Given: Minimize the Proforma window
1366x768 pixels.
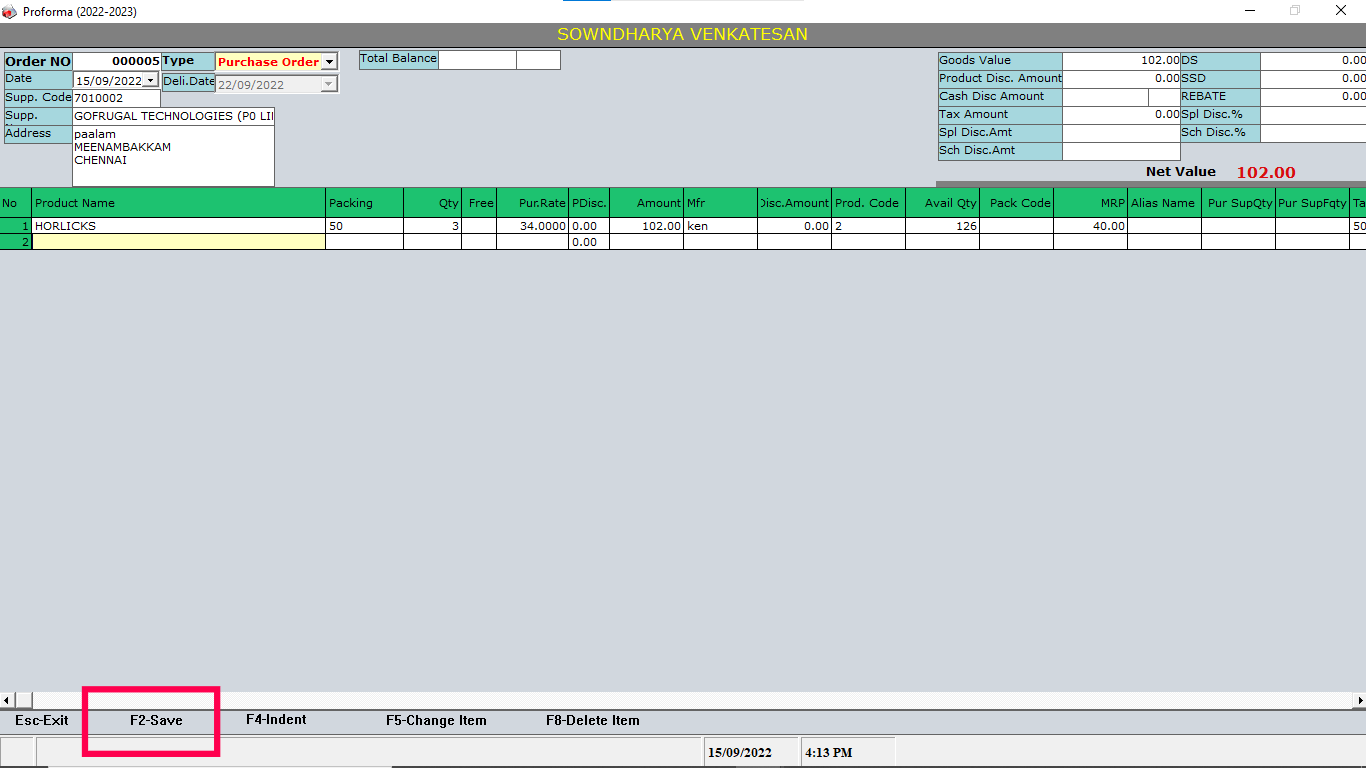Looking at the screenshot, I should click(x=1250, y=11).
